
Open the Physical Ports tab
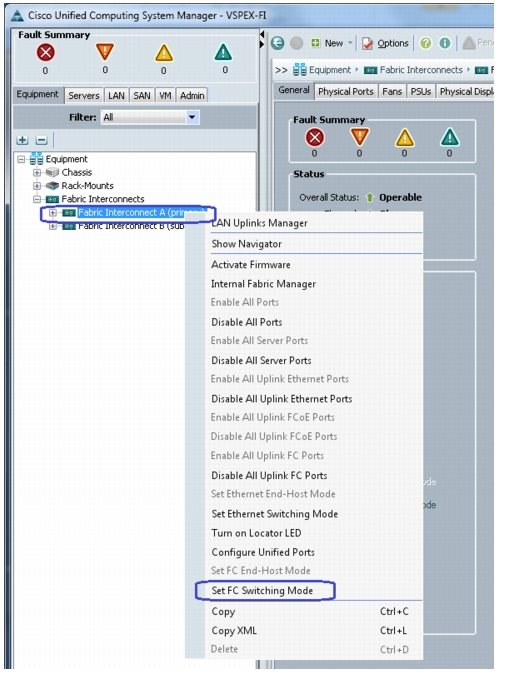[x=346, y=92]
